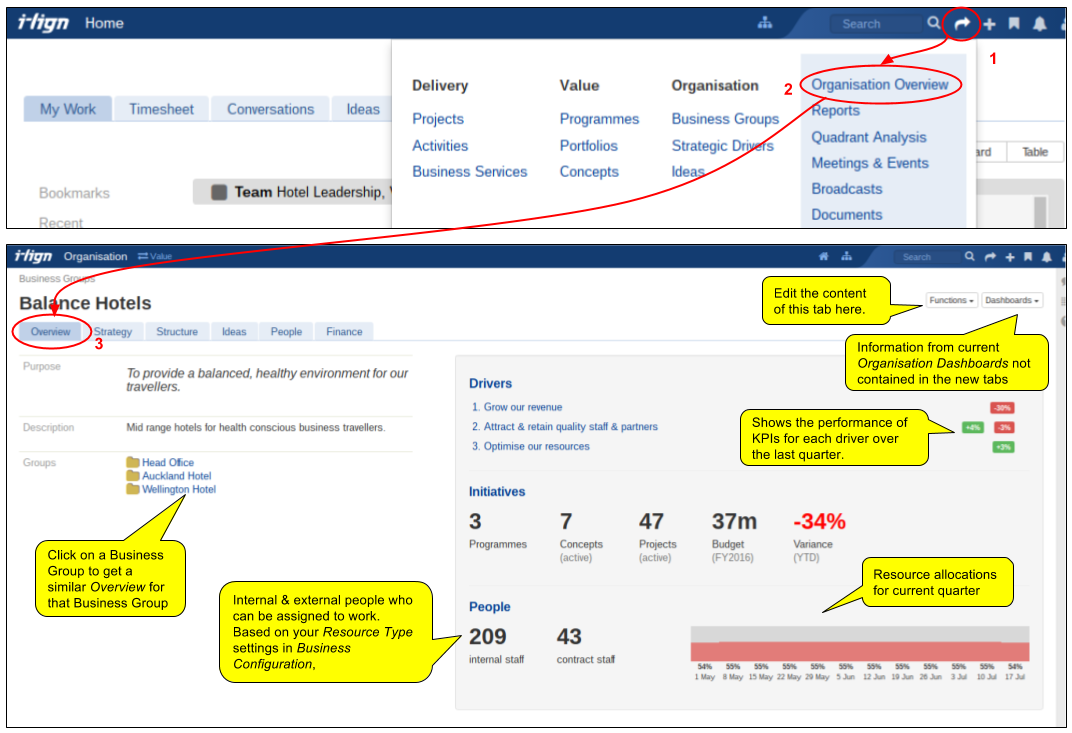Choose Strategic Drivers in the menu
Screen dimensions: 1072x733
(x=723, y=146)
